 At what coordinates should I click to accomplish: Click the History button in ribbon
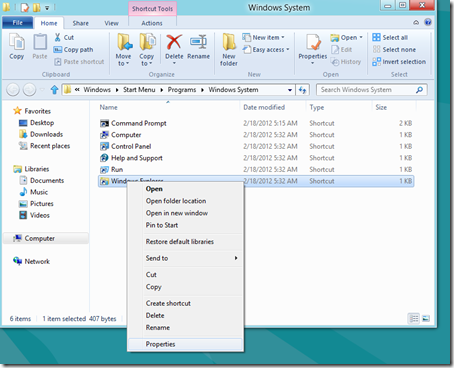tap(346, 62)
